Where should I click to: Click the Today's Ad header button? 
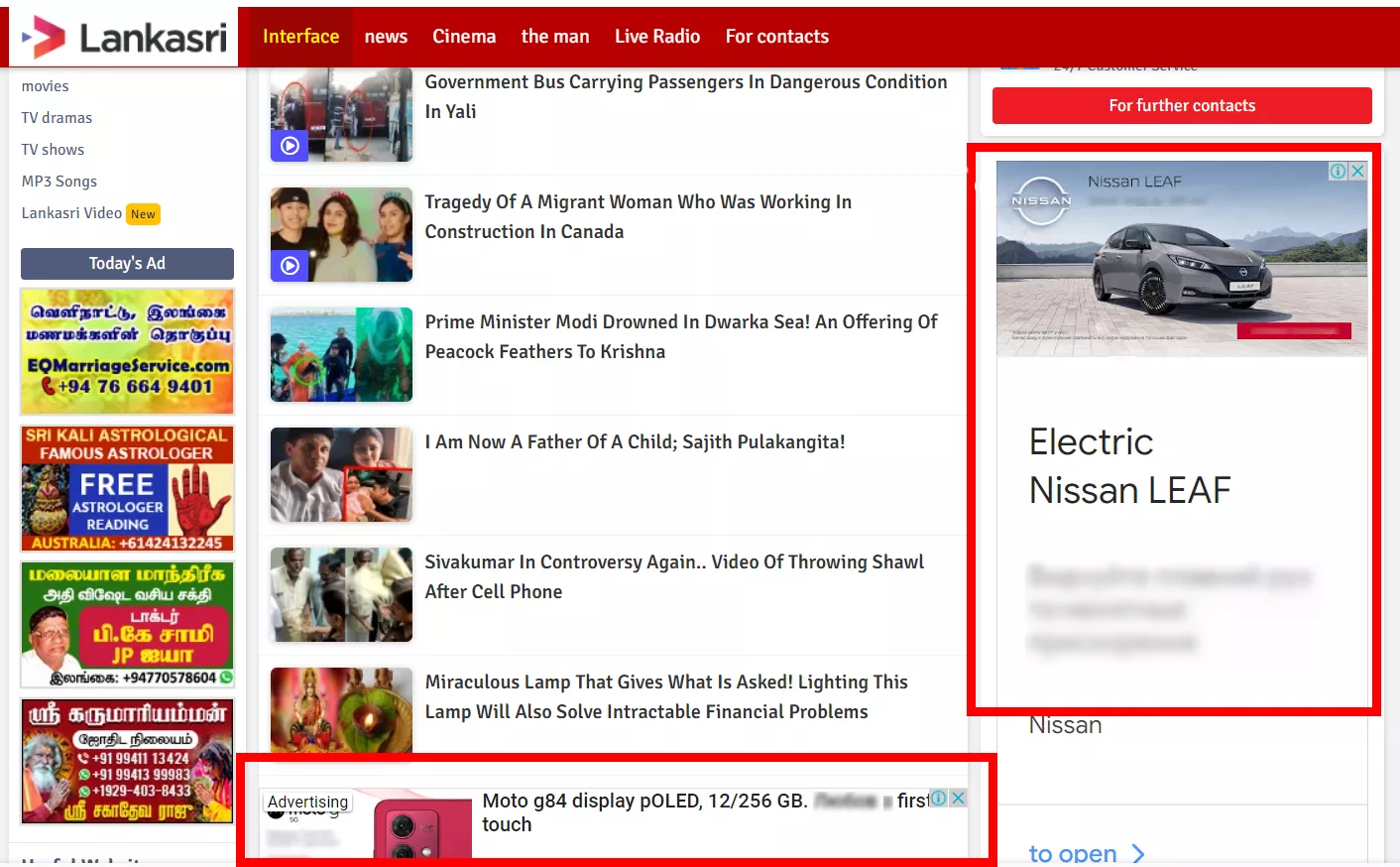click(127, 264)
